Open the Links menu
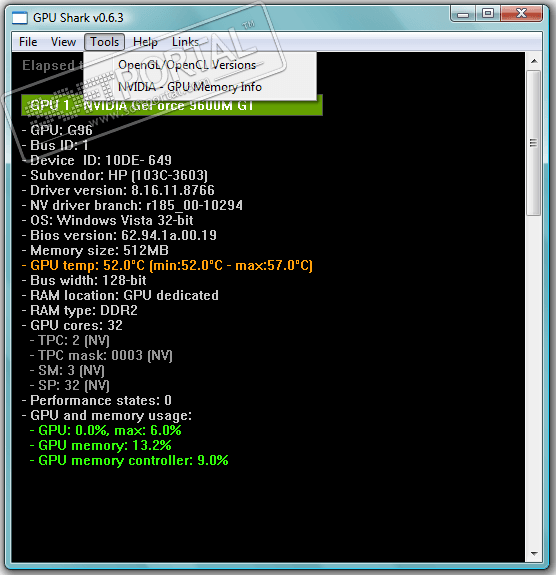This screenshot has height=575, width=556. [x=185, y=42]
